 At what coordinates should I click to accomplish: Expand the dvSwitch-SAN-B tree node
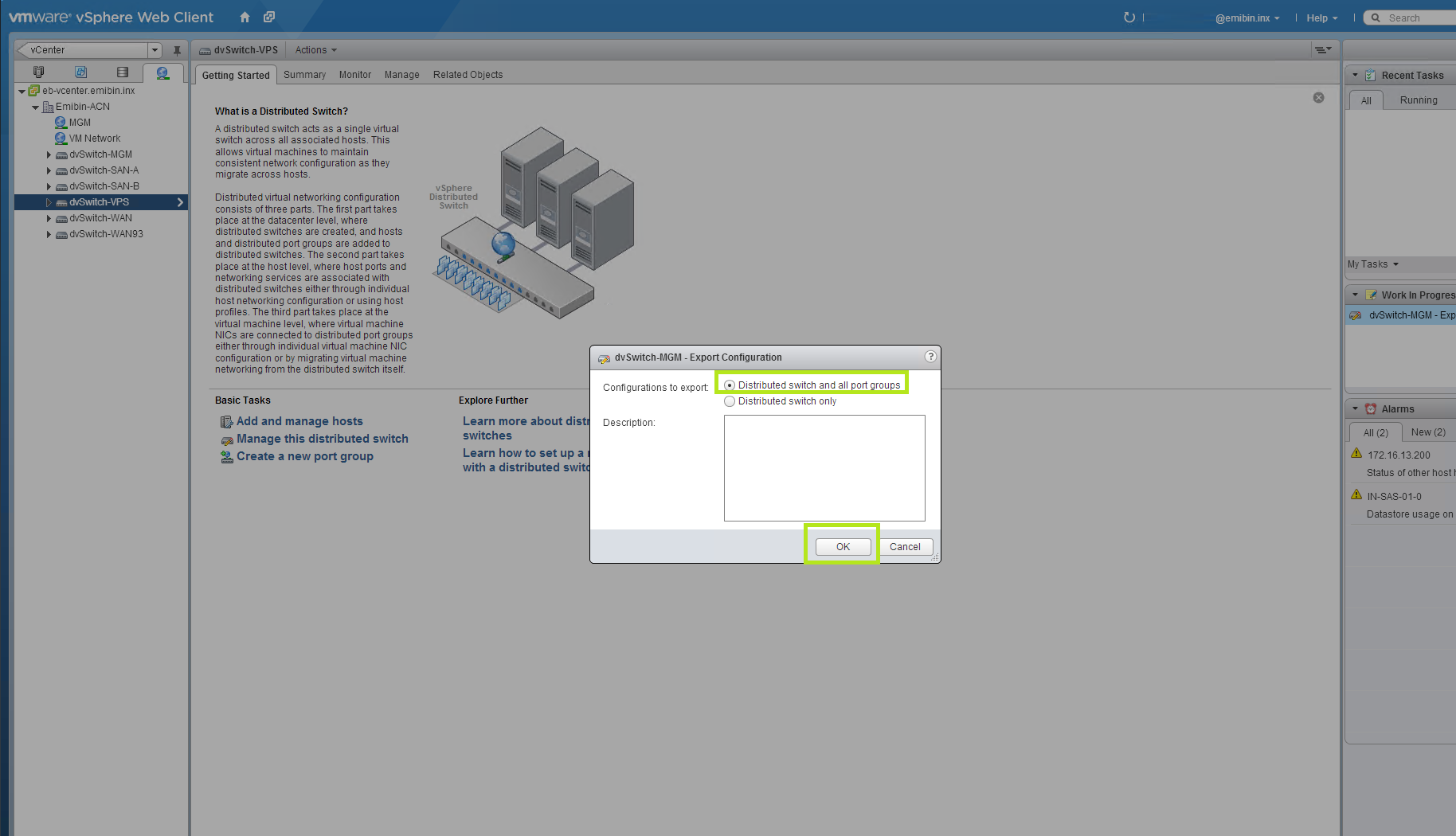click(49, 187)
